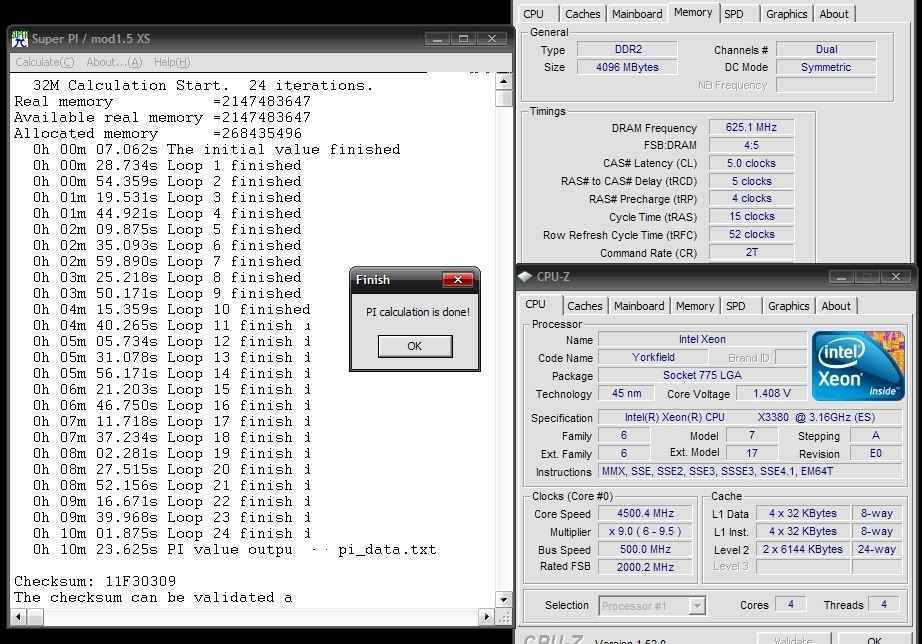The height and width of the screenshot is (644, 922).
Task: Click the Cycle Time value 15 clocks
Action: 751,216
